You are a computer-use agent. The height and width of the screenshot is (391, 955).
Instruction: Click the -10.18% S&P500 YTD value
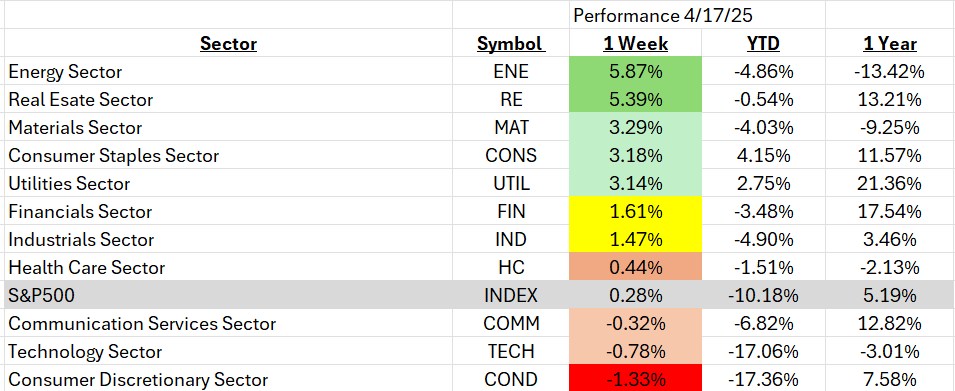[763, 295]
